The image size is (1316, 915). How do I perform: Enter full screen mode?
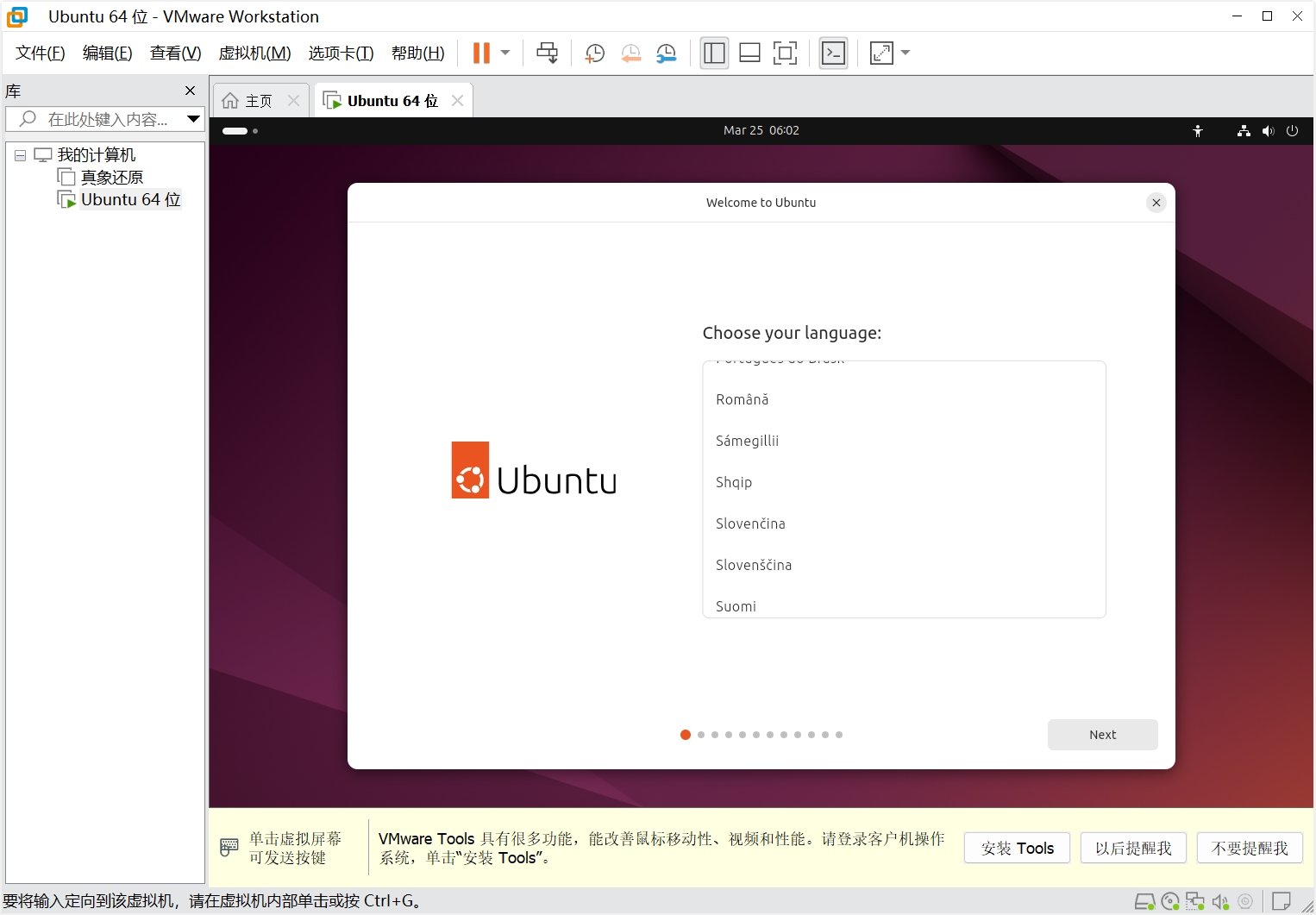pos(785,53)
